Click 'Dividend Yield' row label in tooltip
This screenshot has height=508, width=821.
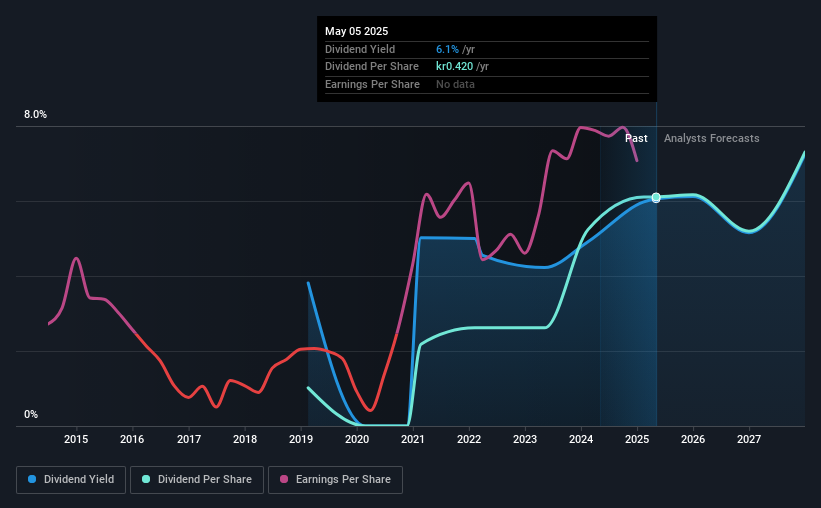click(360, 49)
